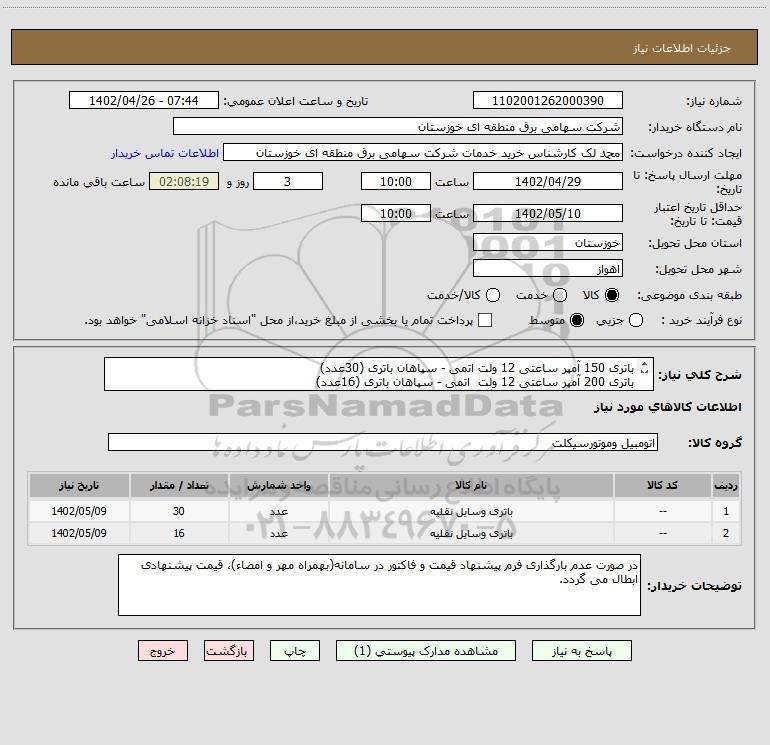Click the خروج exit button
Viewport: 770px width, 745px height.
click(x=164, y=650)
